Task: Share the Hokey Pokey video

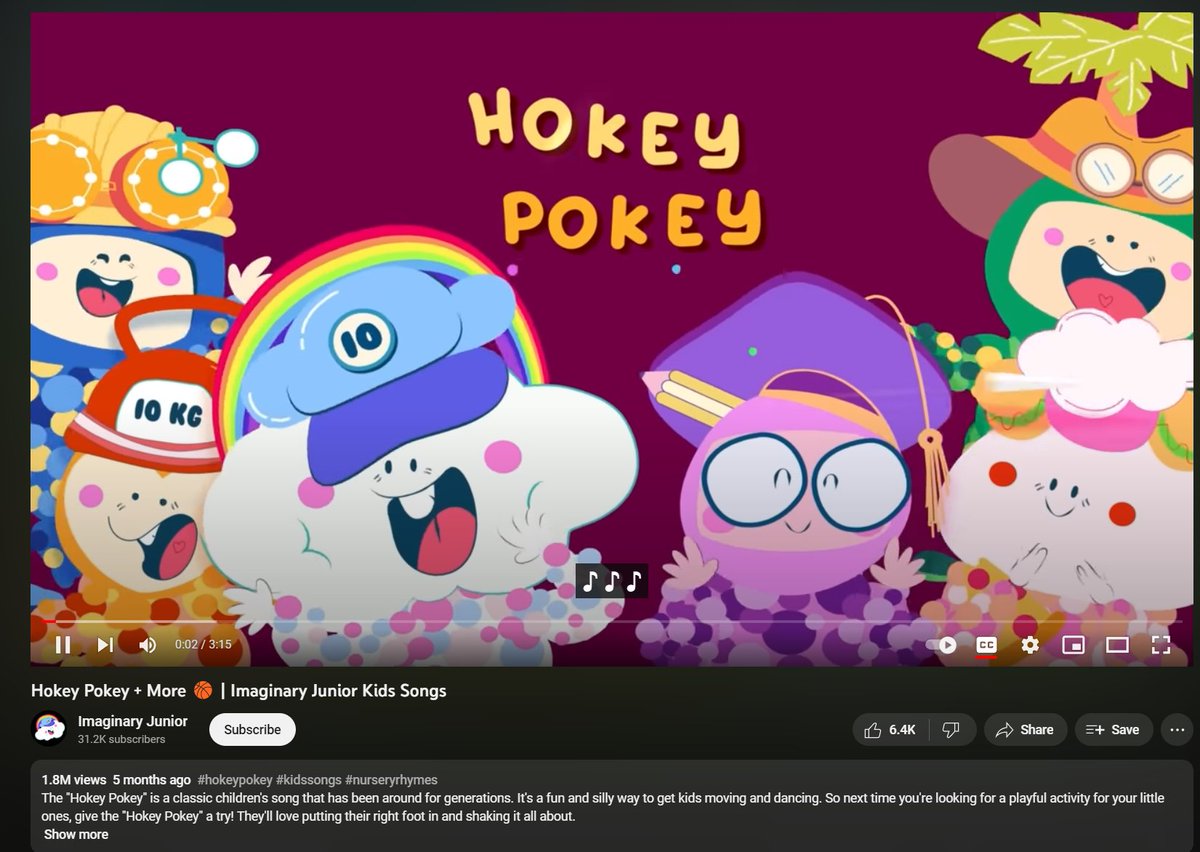Action: click(1025, 730)
